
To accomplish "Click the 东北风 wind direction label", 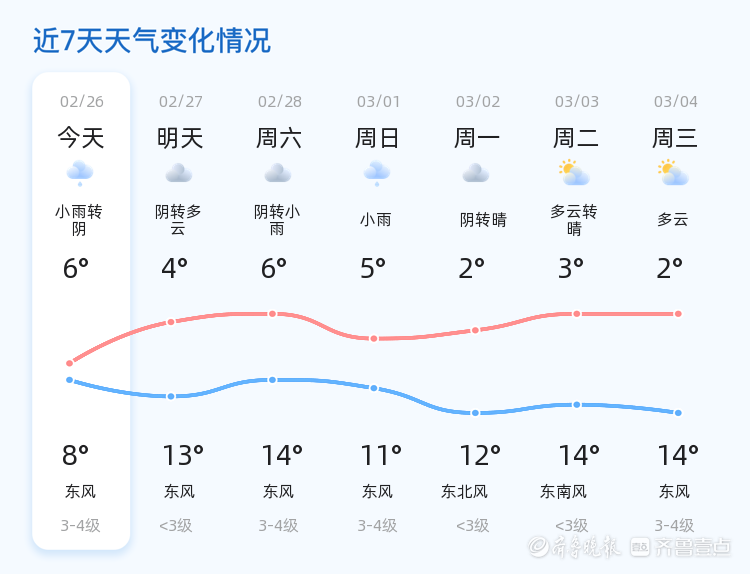I will click(464, 492).
